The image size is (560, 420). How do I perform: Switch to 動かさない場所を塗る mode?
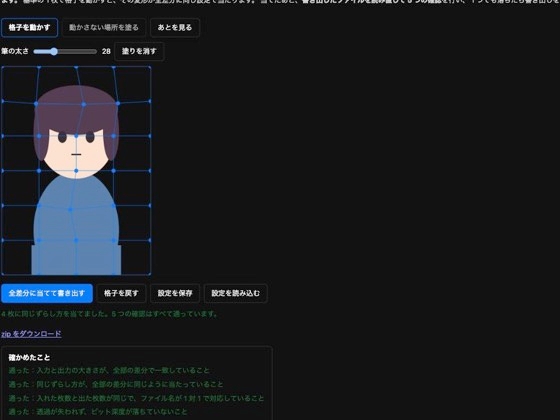pos(104,28)
